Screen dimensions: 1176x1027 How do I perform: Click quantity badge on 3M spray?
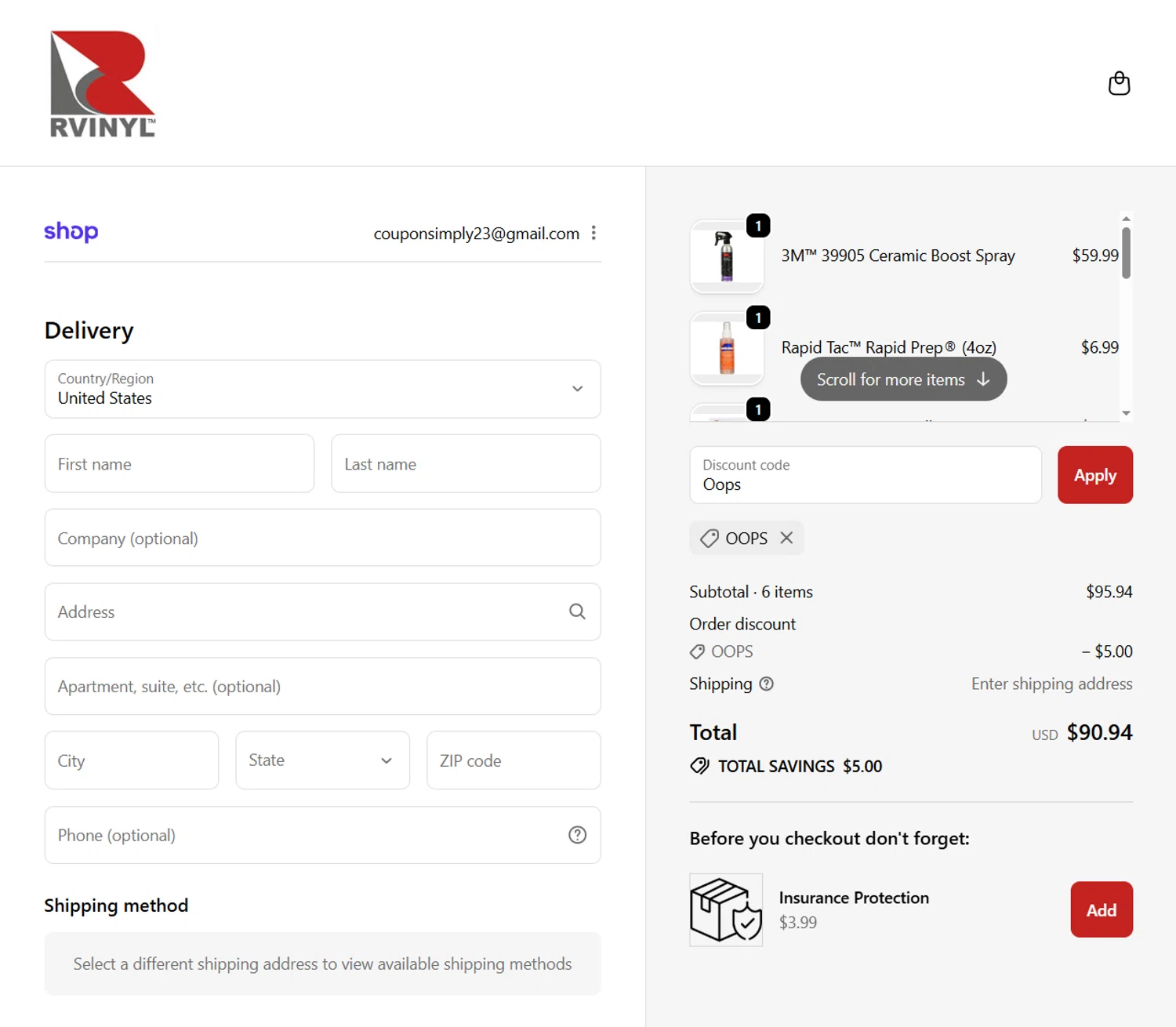(x=758, y=226)
